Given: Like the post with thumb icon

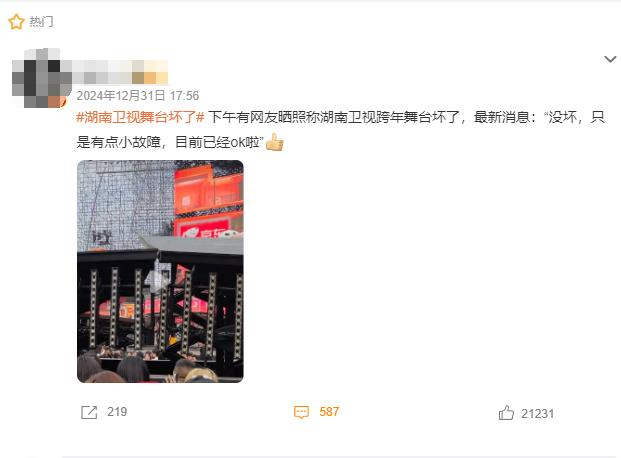Looking at the screenshot, I should coord(506,413).
